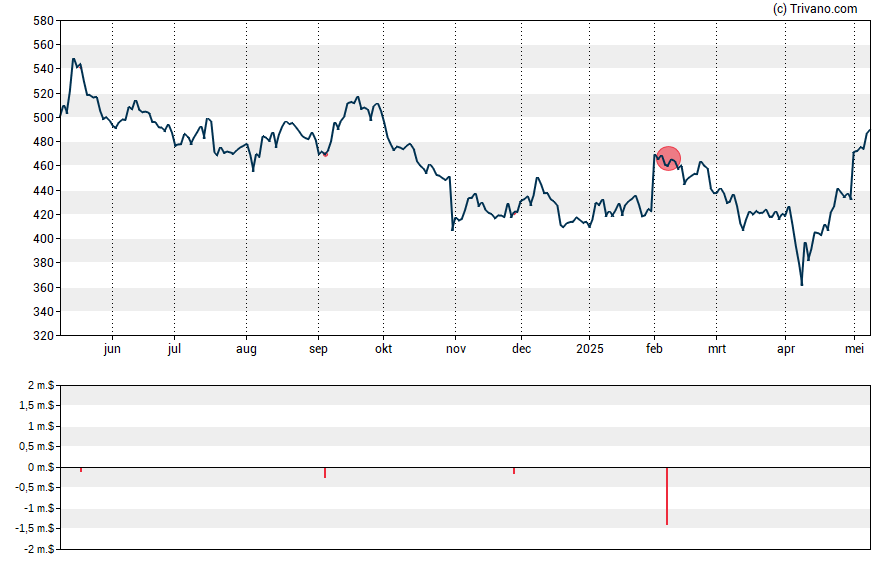Viewport: 888px width, 565px height.
Task: Click the 460 price axis label
Action: click(44, 166)
